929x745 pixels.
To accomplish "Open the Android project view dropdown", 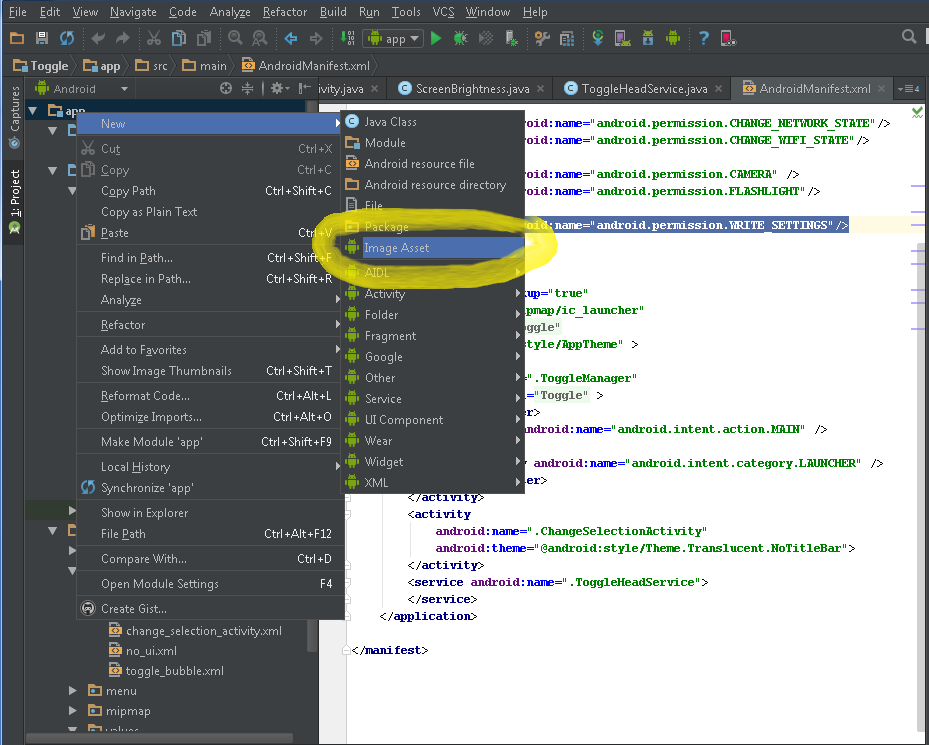I will click(x=82, y=88).
